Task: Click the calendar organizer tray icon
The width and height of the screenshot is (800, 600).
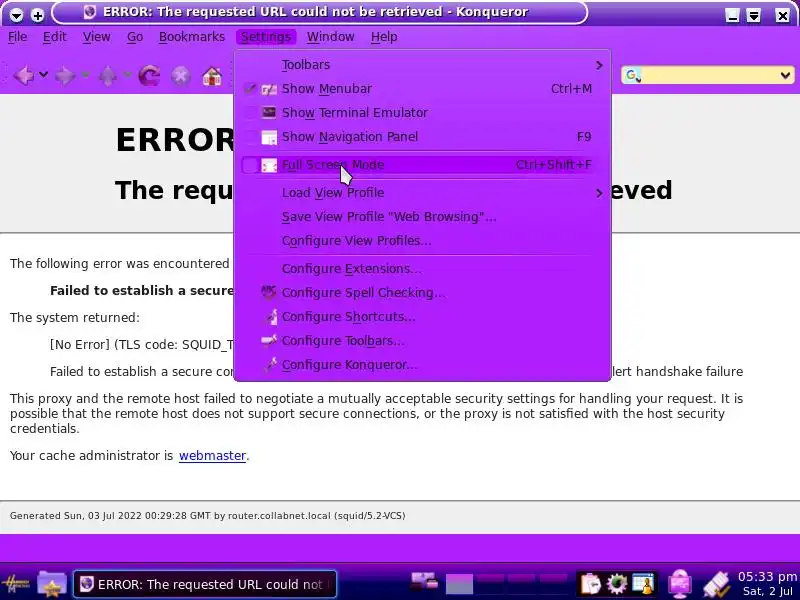Action: coord(642,584)
